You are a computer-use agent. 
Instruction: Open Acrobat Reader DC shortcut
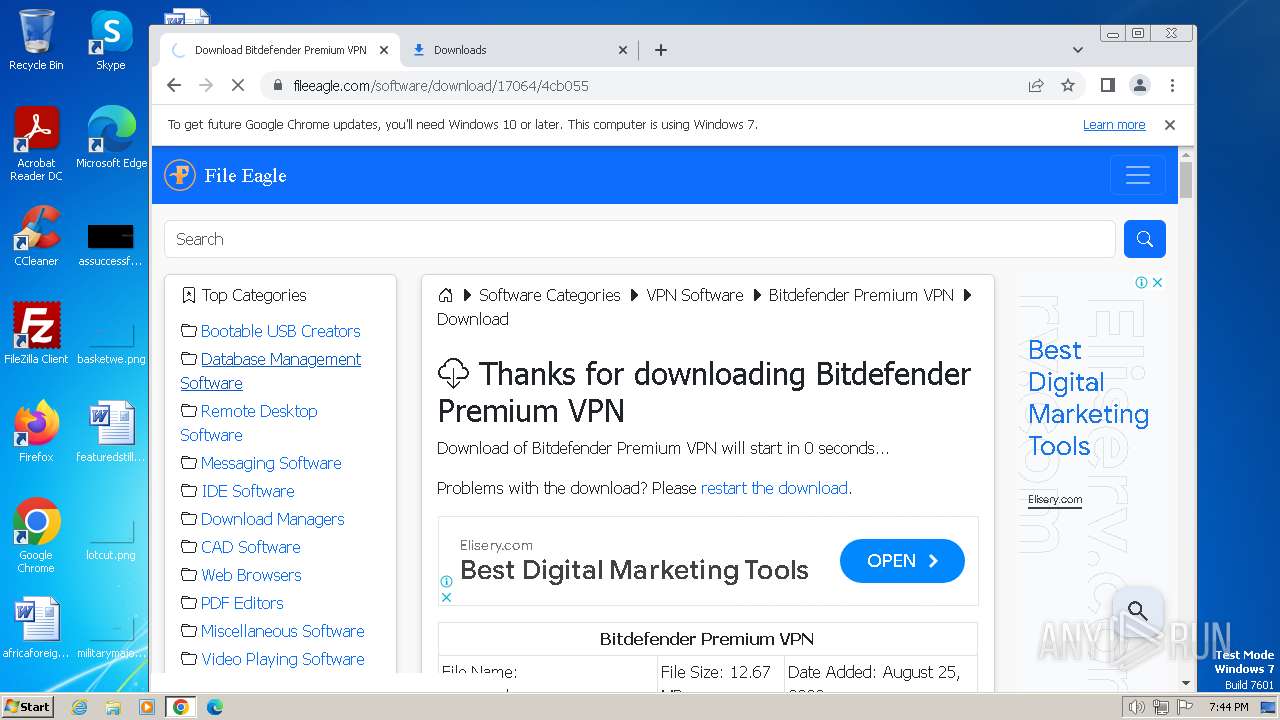pyautogui.click(x=36, y=144)
